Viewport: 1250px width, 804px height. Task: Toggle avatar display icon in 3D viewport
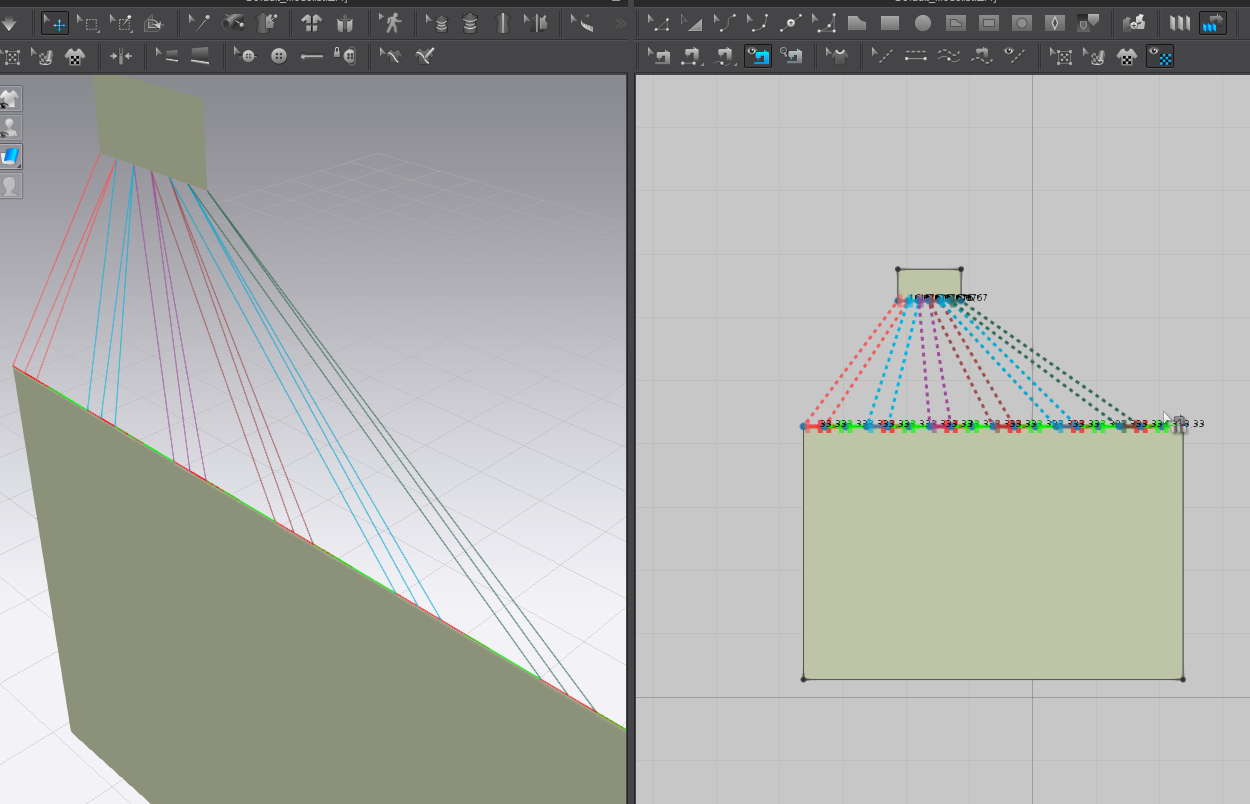tap(10, 128)
